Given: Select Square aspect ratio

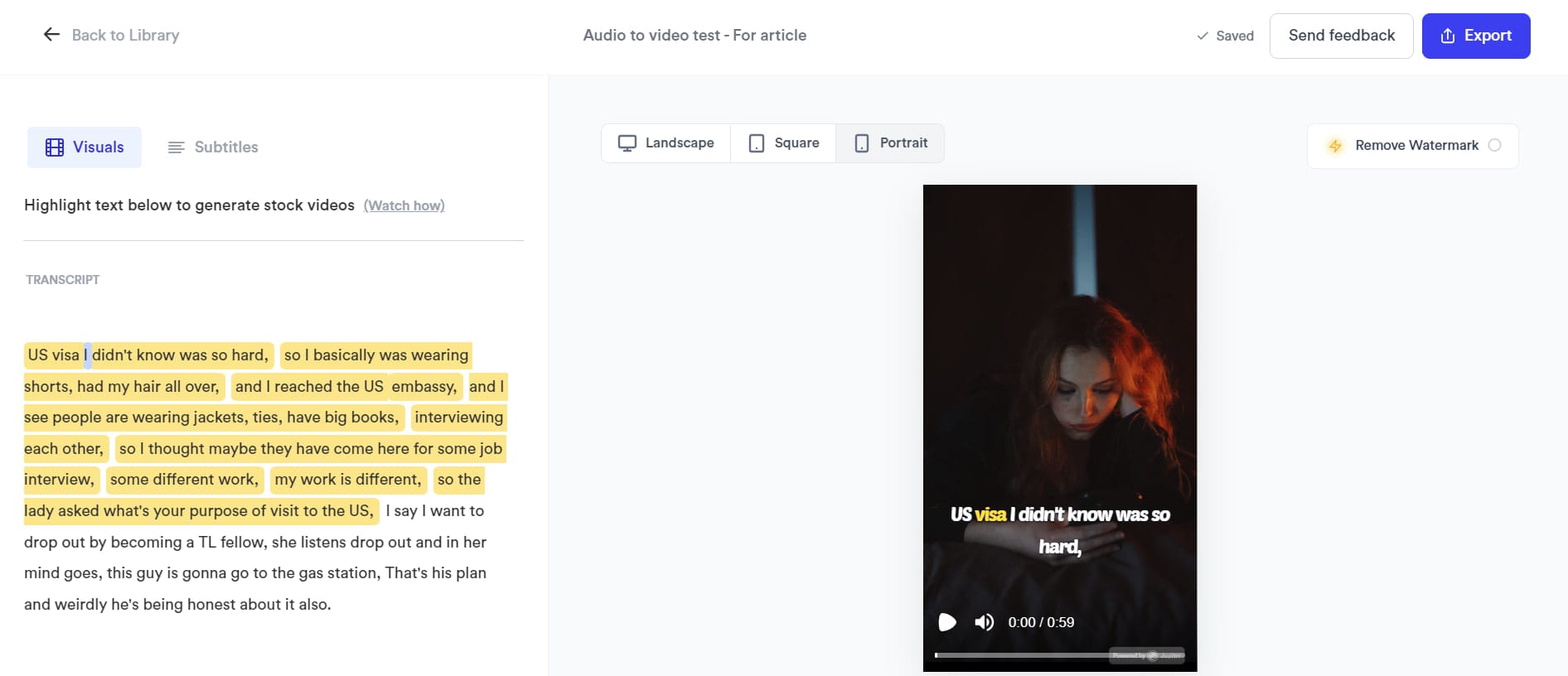Looking at the screenshot, I should tap(783, 143).
